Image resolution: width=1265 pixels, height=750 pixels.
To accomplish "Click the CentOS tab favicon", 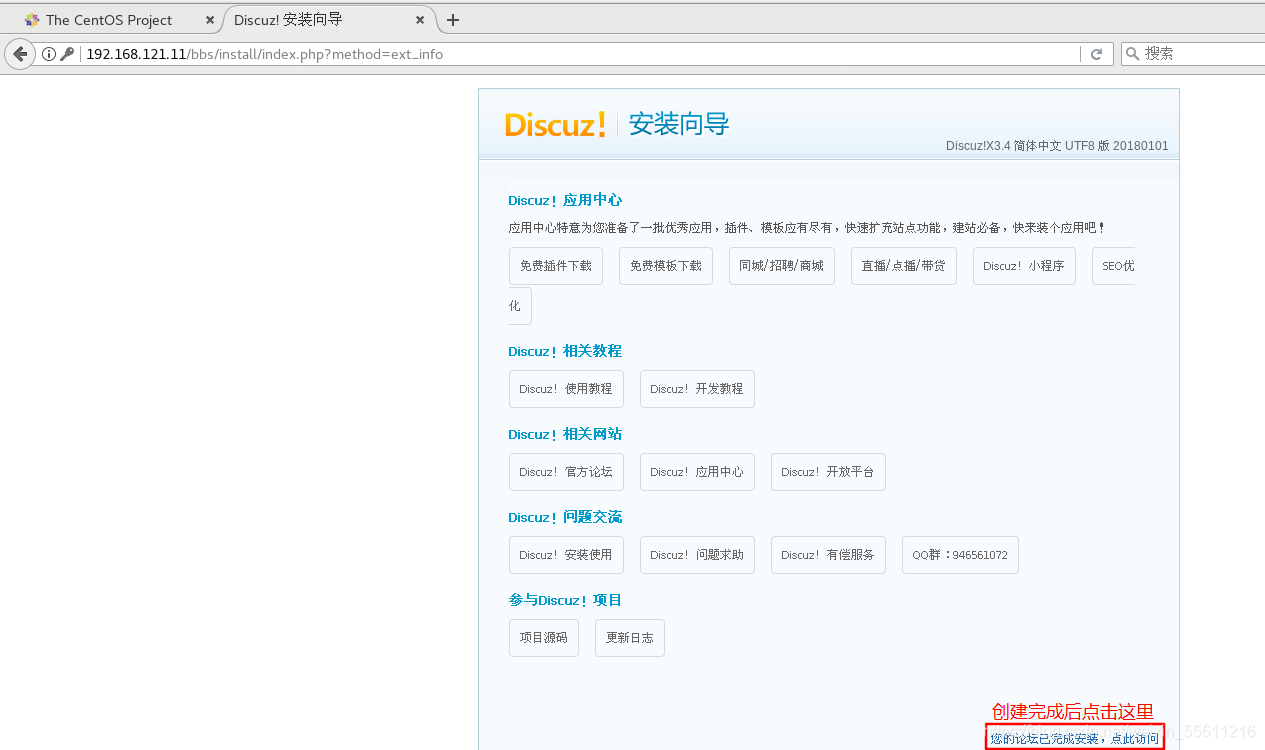I will coord(32,20).
